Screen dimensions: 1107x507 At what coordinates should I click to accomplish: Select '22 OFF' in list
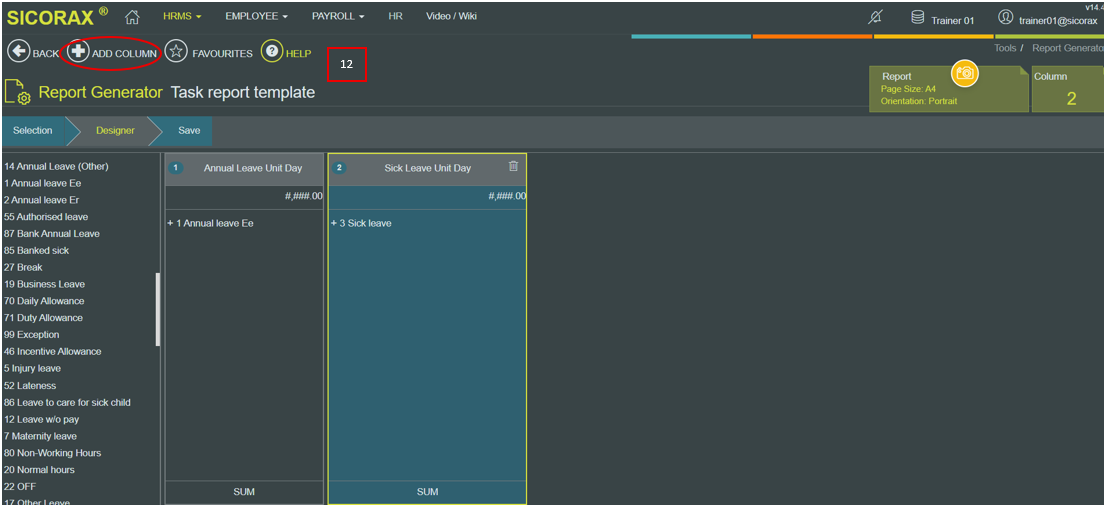(20, 487)
